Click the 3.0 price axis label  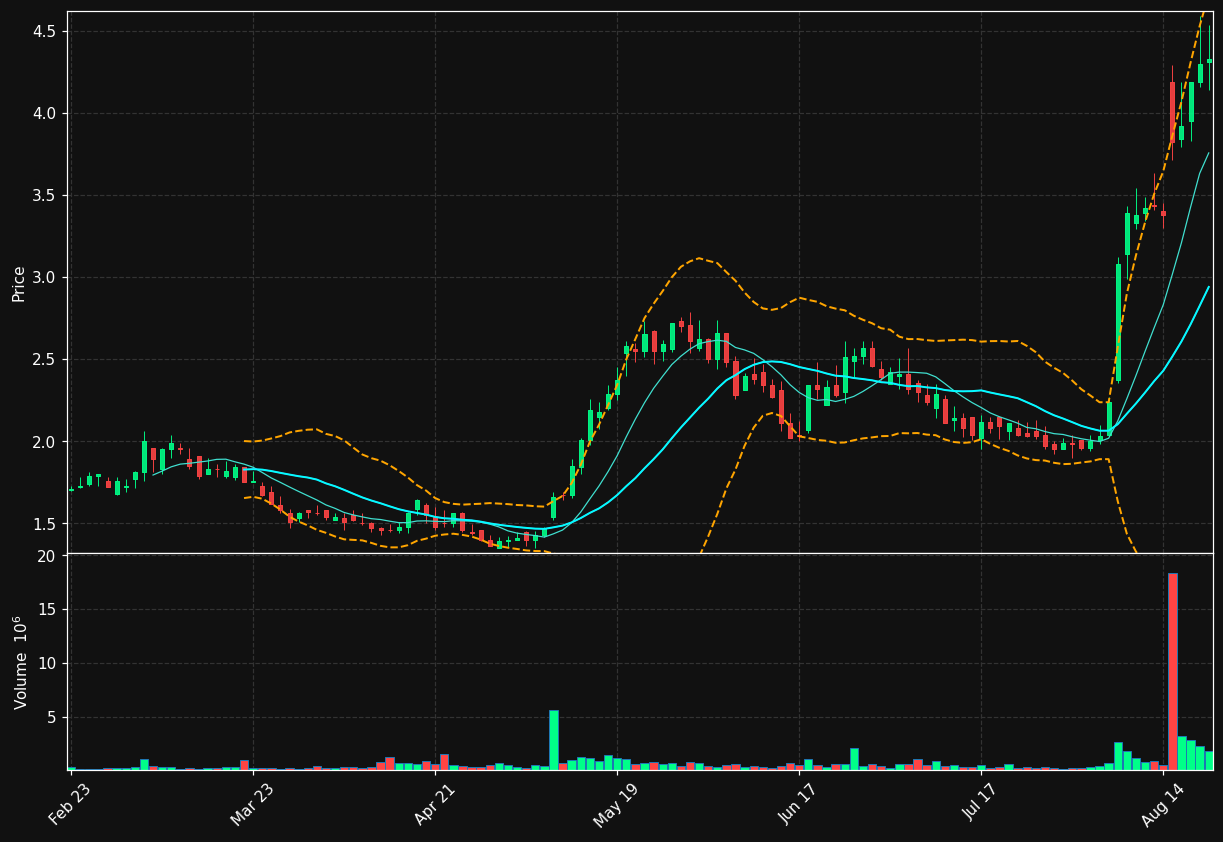pos(45,277)
